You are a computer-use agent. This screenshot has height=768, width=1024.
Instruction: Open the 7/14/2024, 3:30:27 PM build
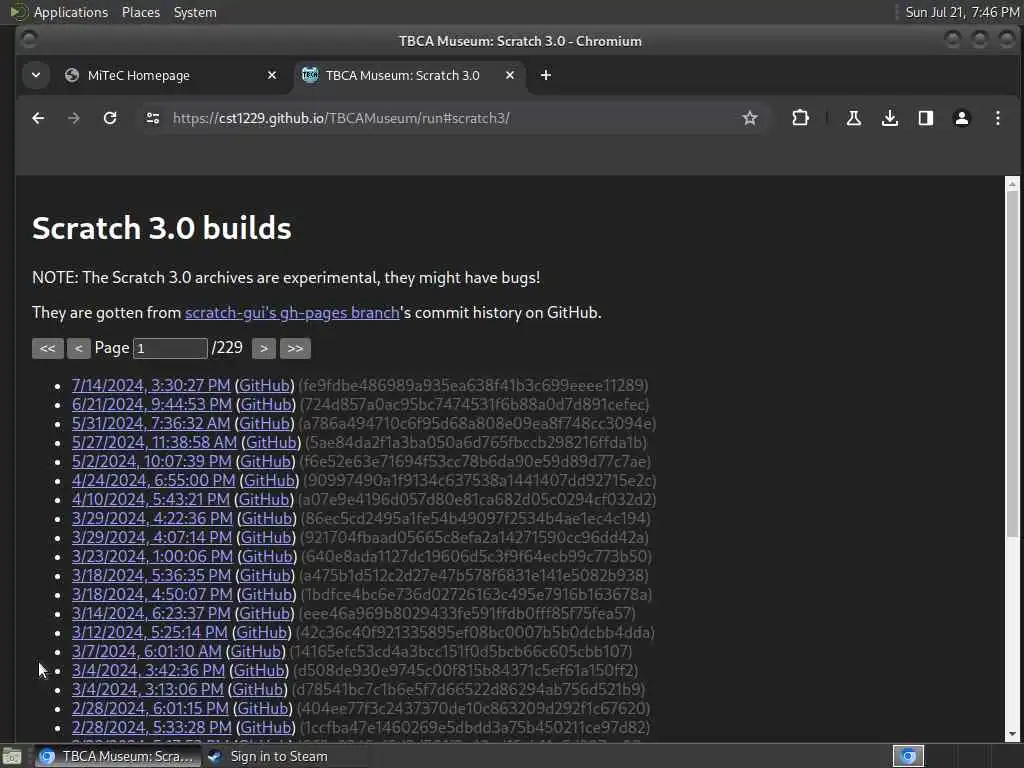click(151, 385)
